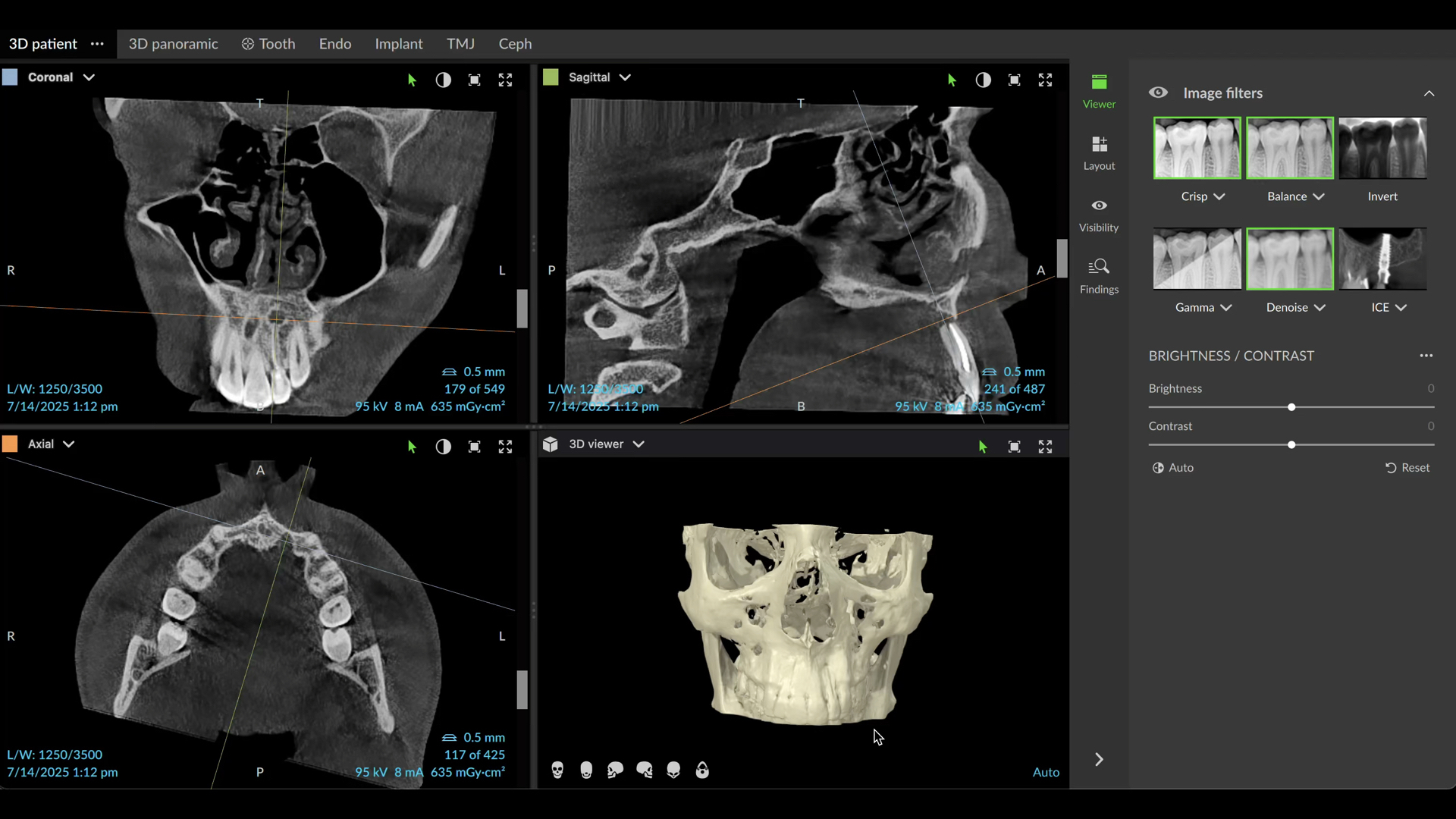The width and height of the screenshot is (1456, 819).
Task: Fit Axial view to window
Action: click(x=475, y=447)
